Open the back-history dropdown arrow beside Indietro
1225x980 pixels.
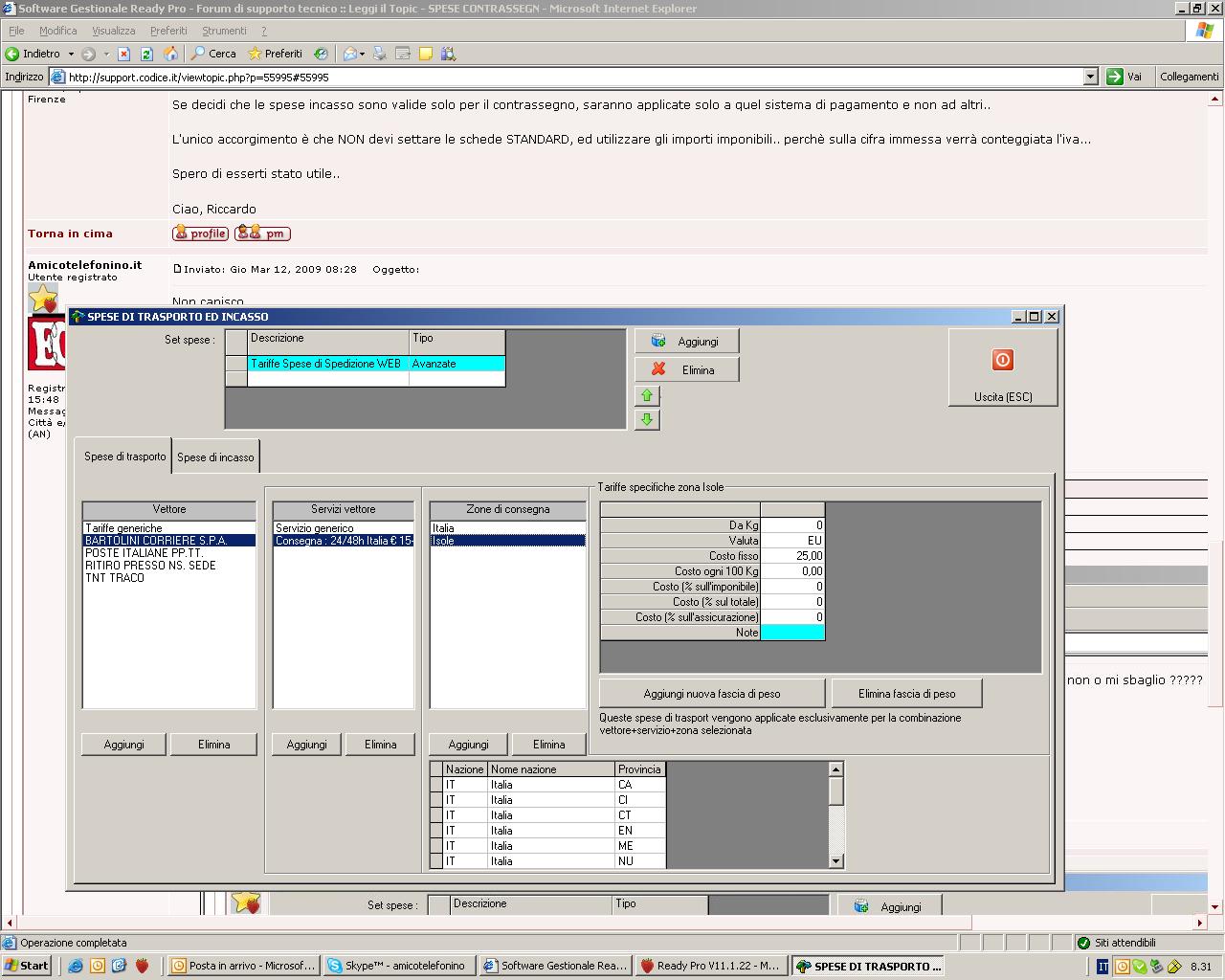(x=71, y=54)
